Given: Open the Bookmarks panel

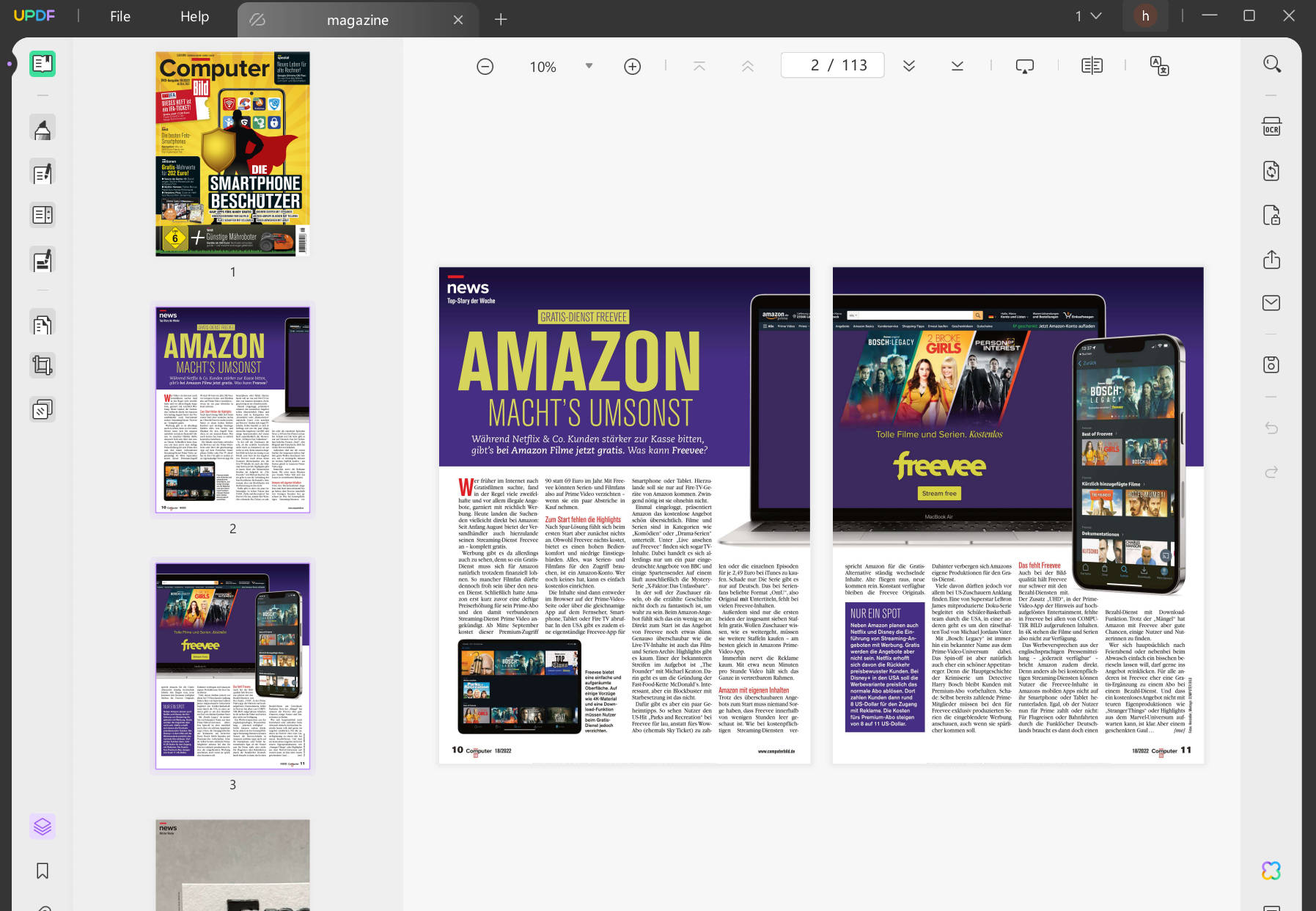Looking at the screenshot, I should coord(43,871).
